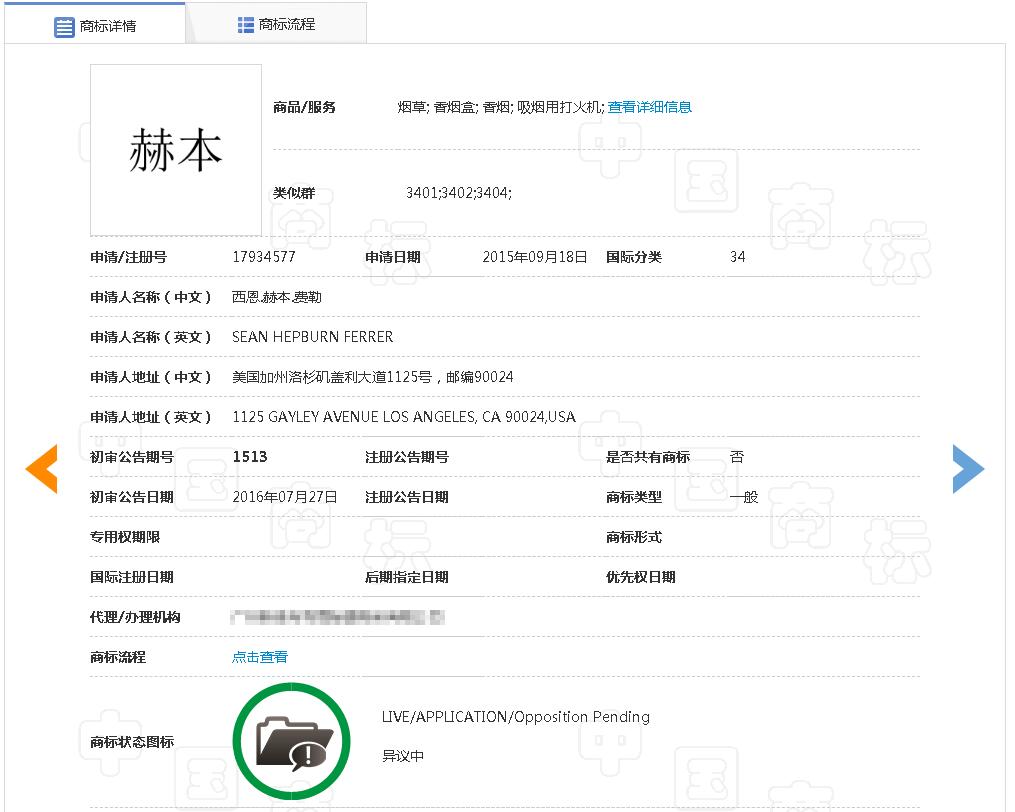
Task: Select the preliminary announcement date 2016年07月27日
Action: tap(285, 497)
